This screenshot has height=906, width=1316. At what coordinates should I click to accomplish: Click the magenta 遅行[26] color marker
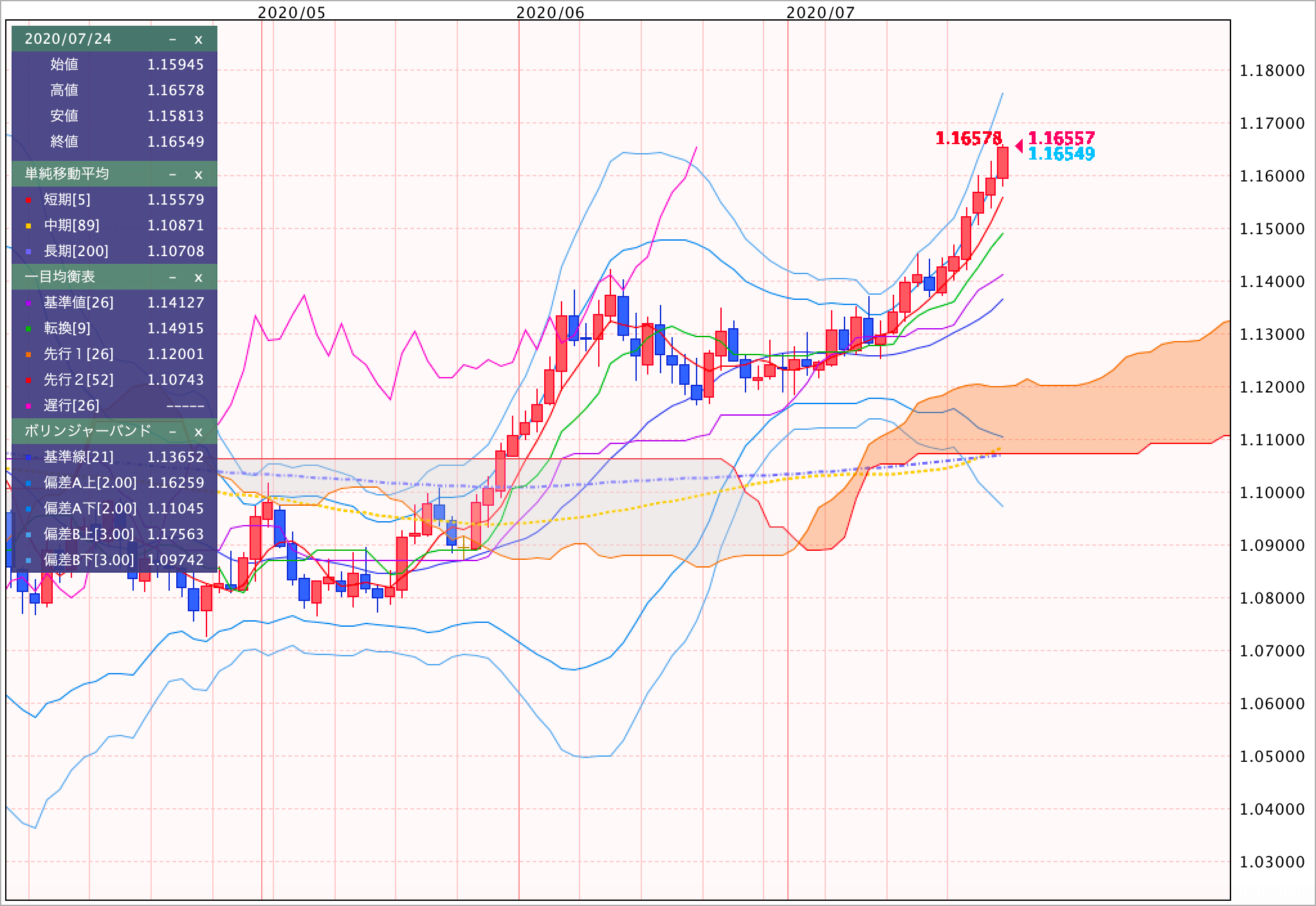28,407
